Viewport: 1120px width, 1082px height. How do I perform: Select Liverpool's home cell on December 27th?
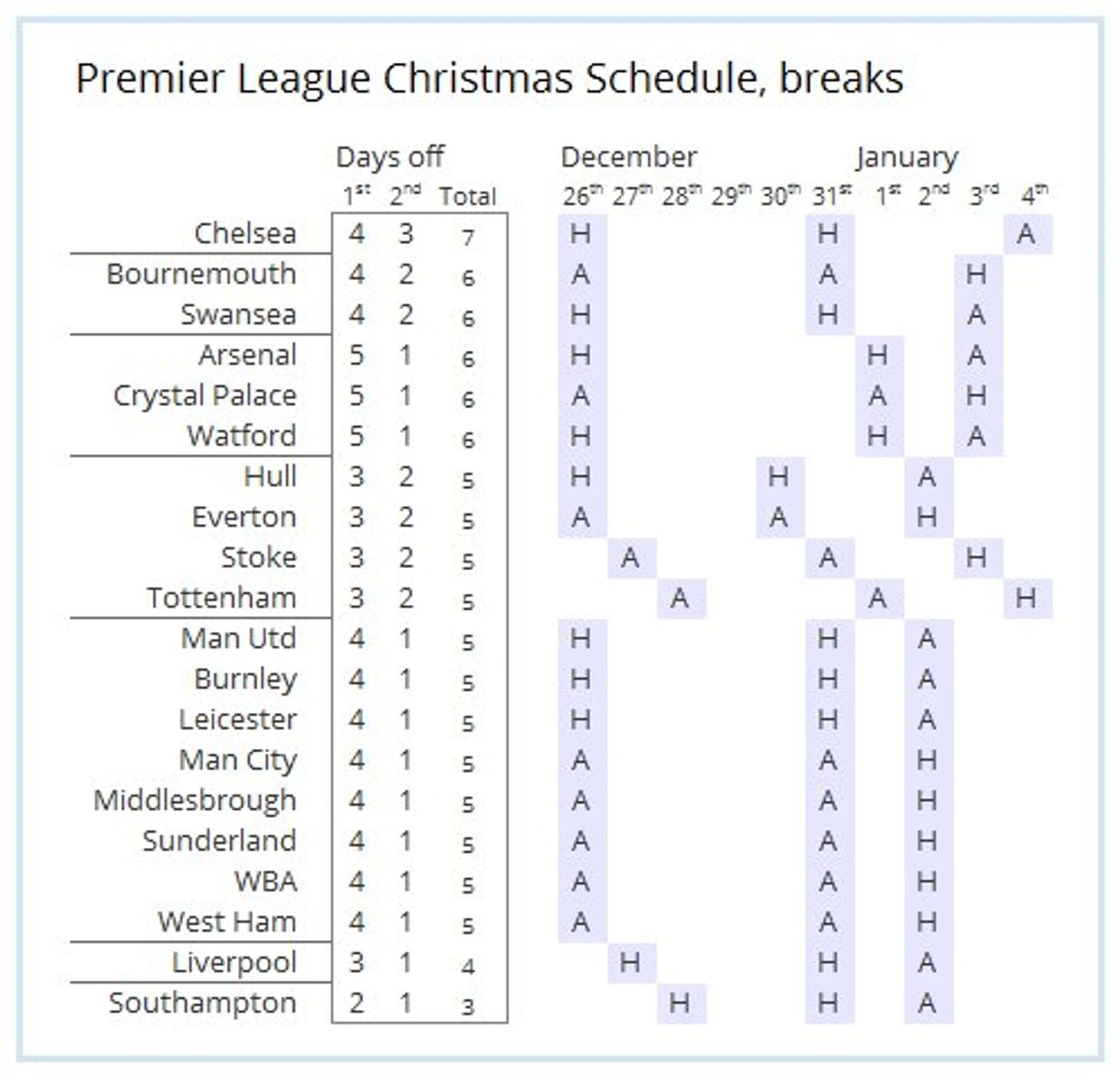coord(631,962)
